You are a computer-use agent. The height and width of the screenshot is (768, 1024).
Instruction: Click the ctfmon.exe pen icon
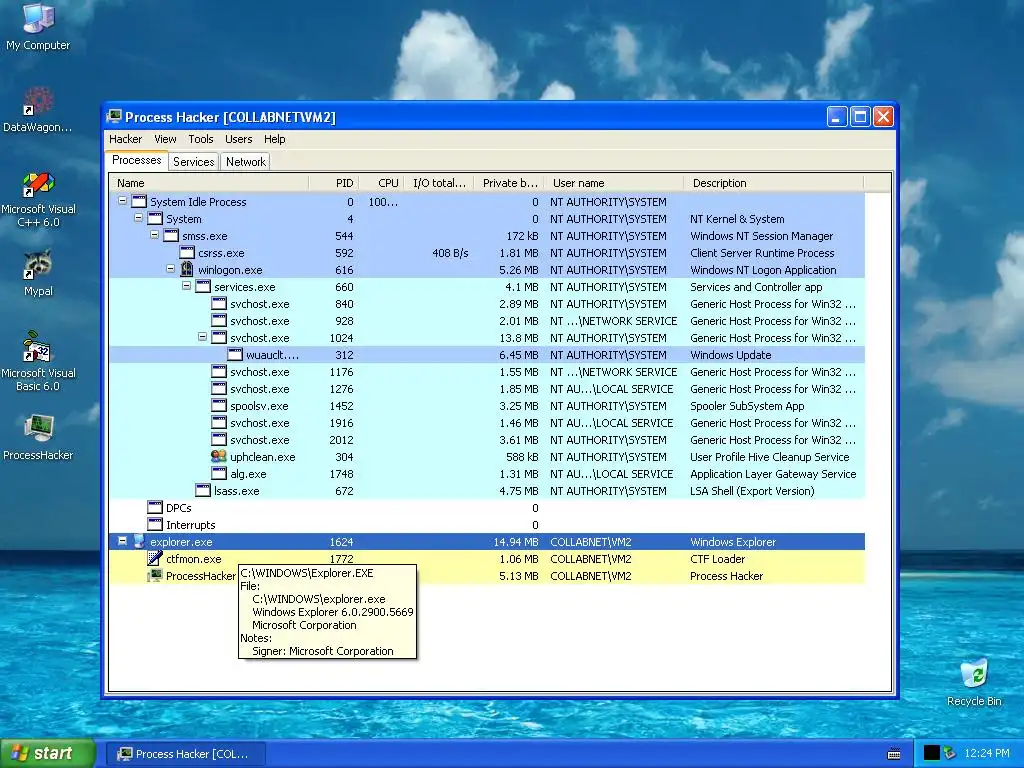[x=155, y=558]
